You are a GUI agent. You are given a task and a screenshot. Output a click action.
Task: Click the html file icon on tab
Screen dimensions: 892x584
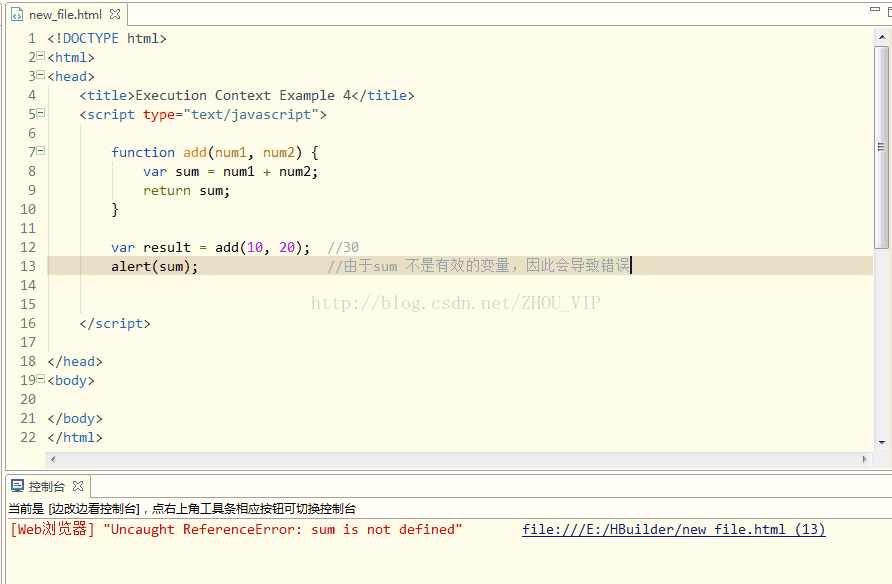tap(17, 14)
